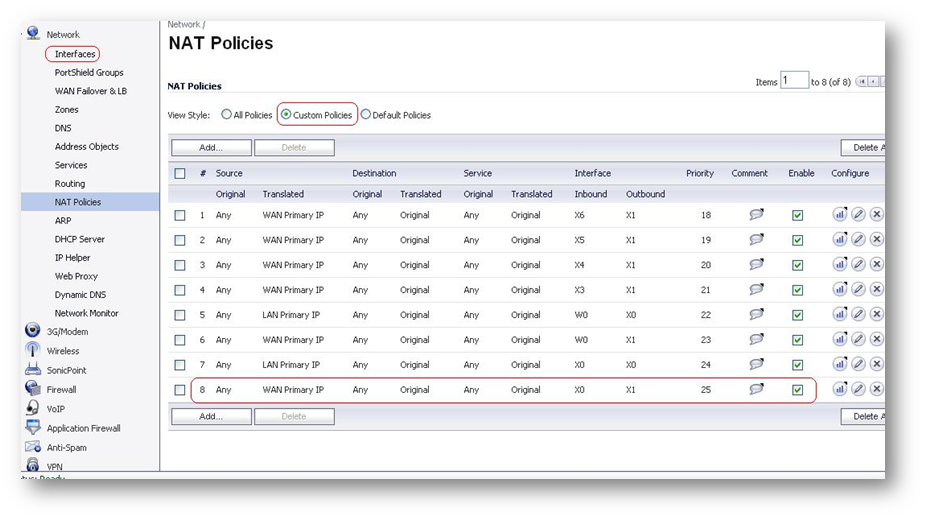Open the Interfaces page in Network menu
927x521 pixels.
[75, 54]
